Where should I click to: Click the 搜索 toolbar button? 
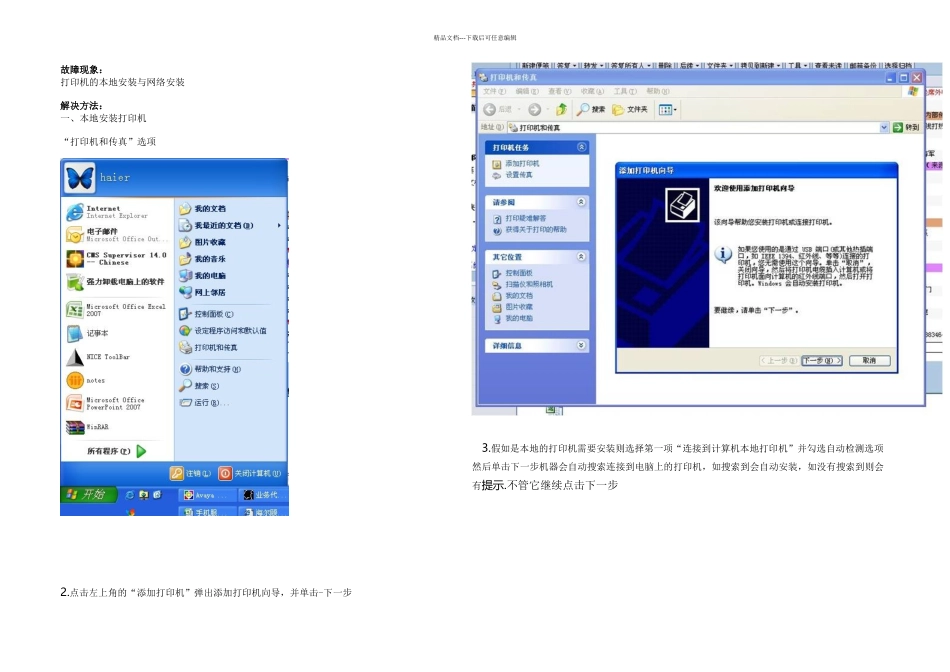[591, 110]
